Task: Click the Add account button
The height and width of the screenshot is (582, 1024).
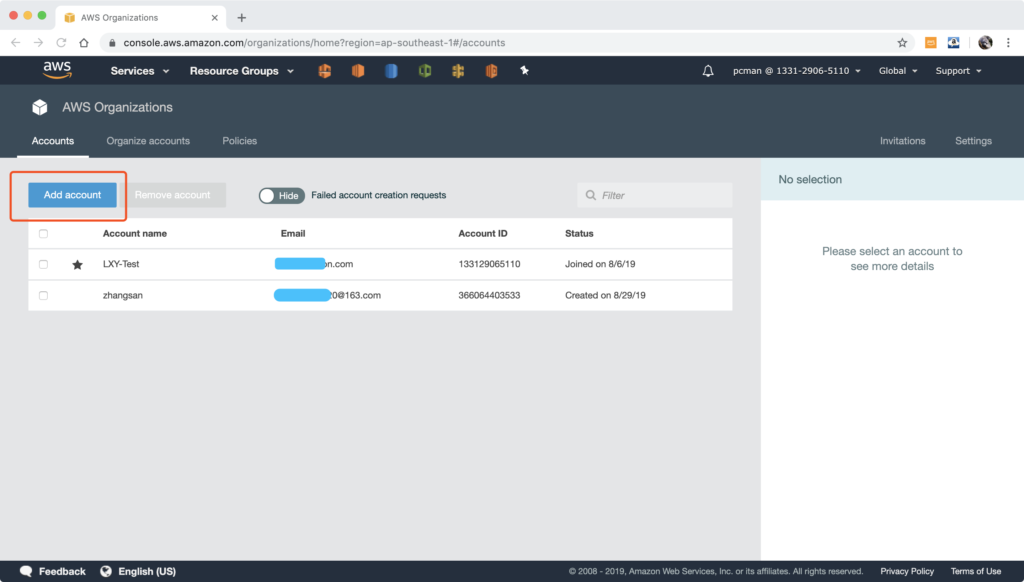Action: tap(72, 195)
